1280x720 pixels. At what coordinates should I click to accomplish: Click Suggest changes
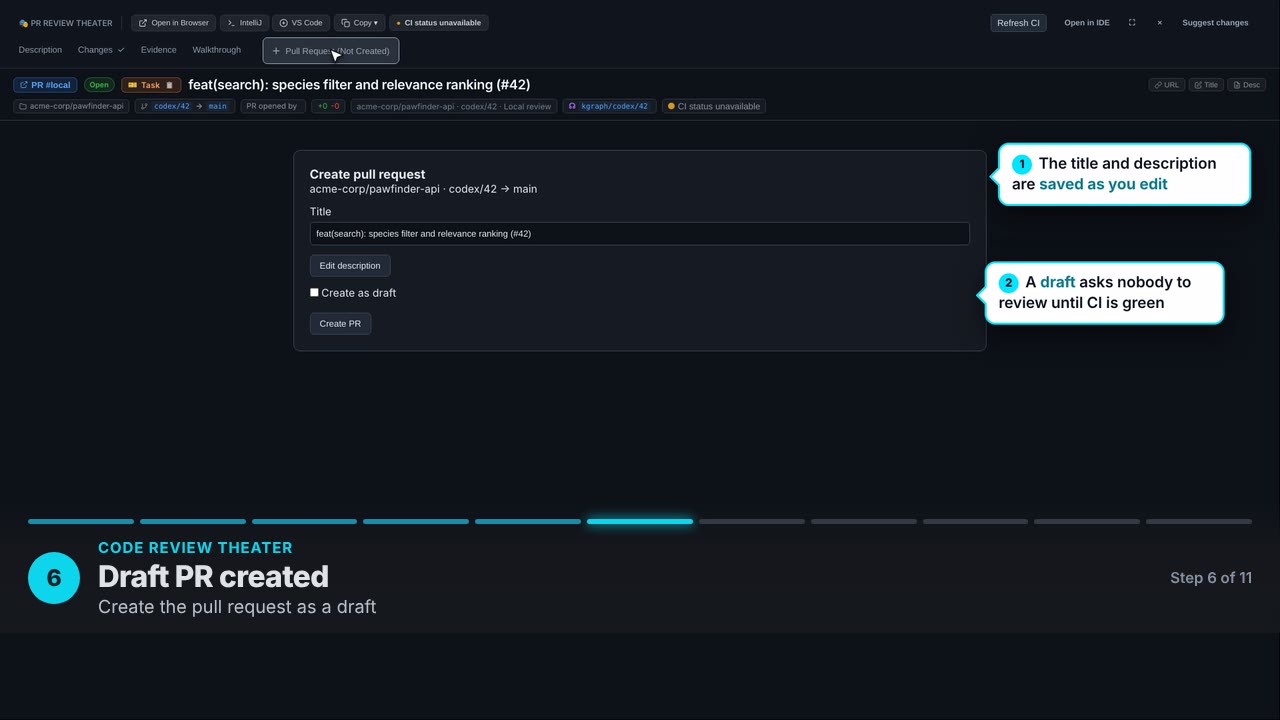pyautogui.click(x=1215, y=23)
